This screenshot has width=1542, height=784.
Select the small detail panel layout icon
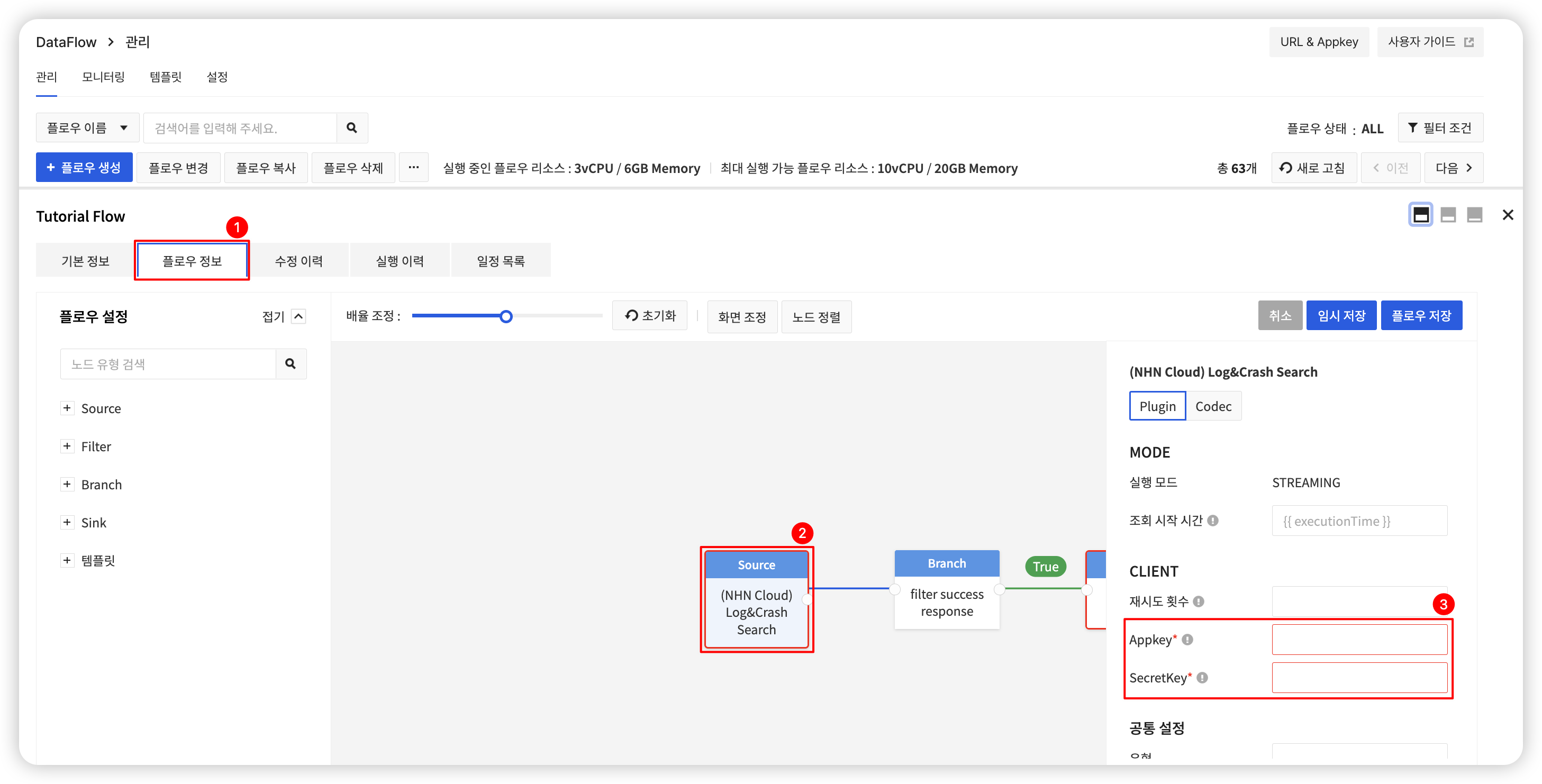pyautogui.click(x=1475, y=215)
